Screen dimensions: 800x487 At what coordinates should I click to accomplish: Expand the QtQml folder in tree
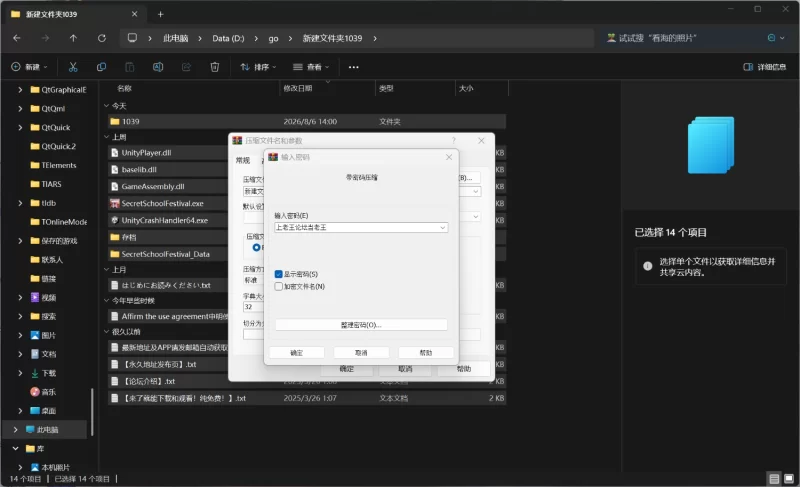click(20, 109)
